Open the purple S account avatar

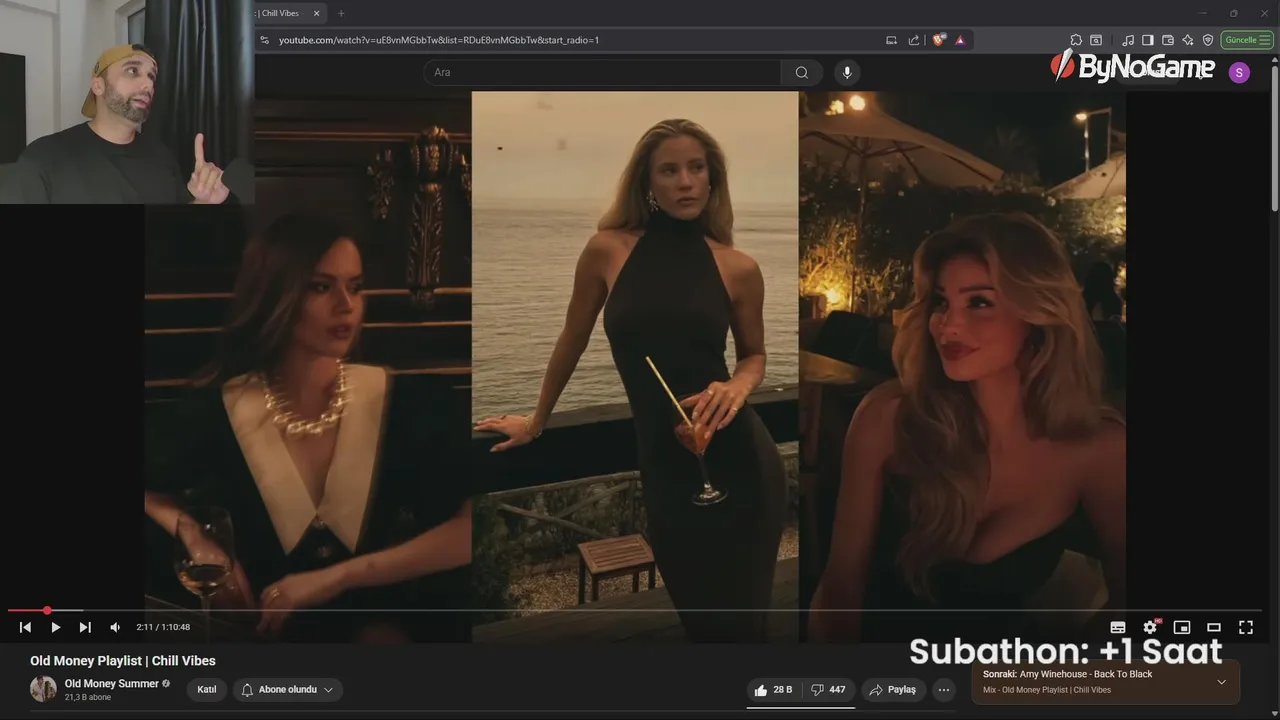coord(1239,72)
